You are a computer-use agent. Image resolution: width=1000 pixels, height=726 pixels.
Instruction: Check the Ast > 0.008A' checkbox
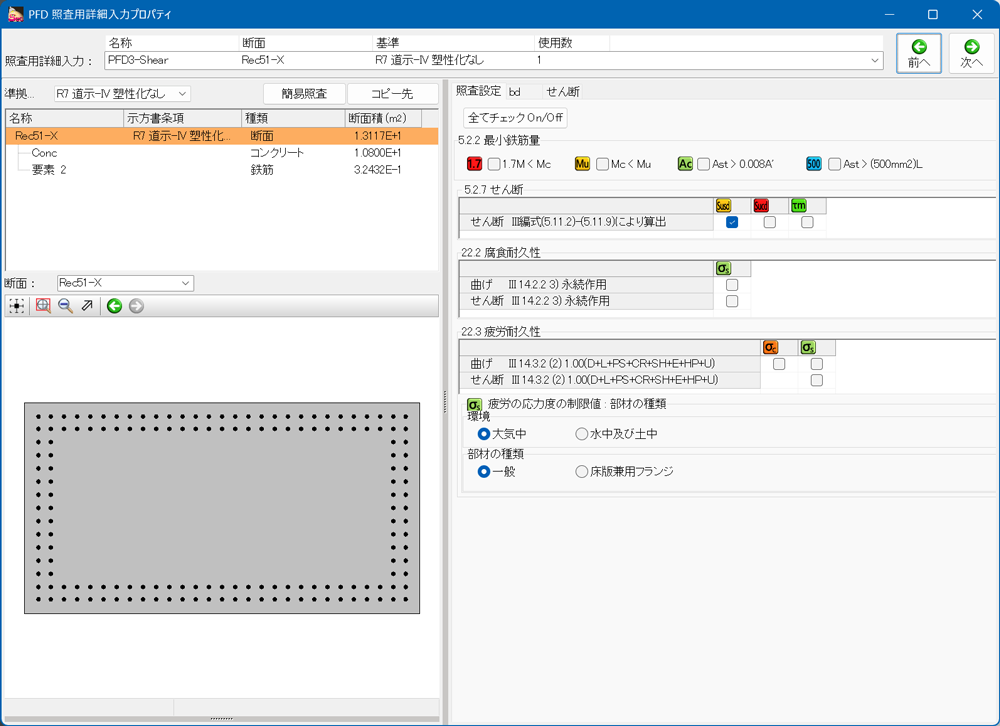(703, 164)
